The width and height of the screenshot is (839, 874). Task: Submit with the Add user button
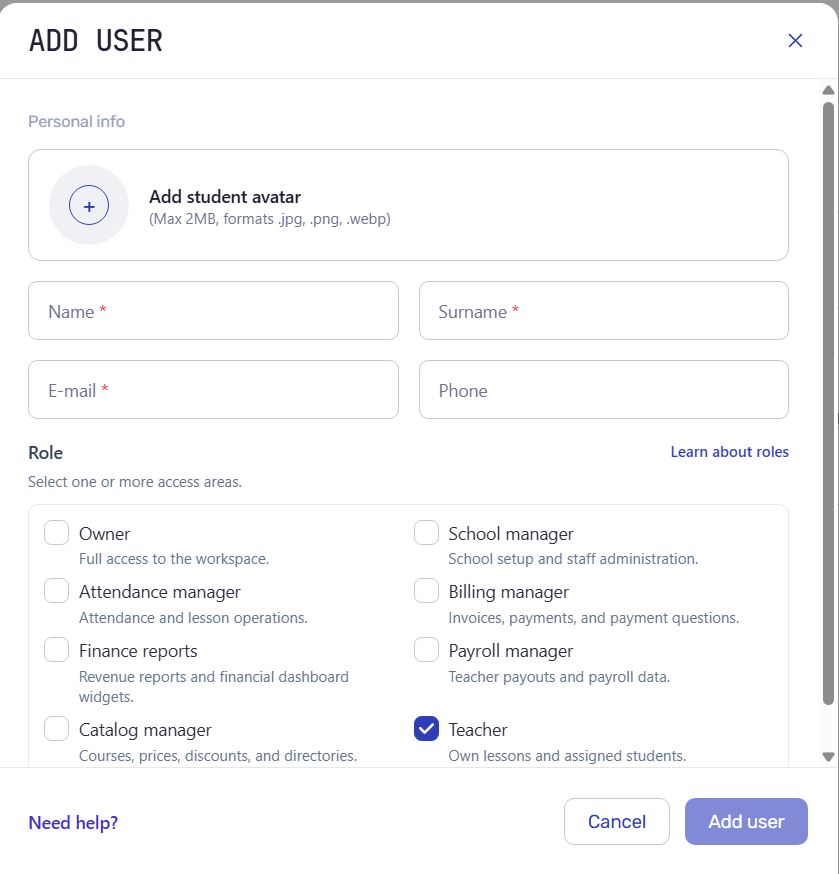click(746, 822)
